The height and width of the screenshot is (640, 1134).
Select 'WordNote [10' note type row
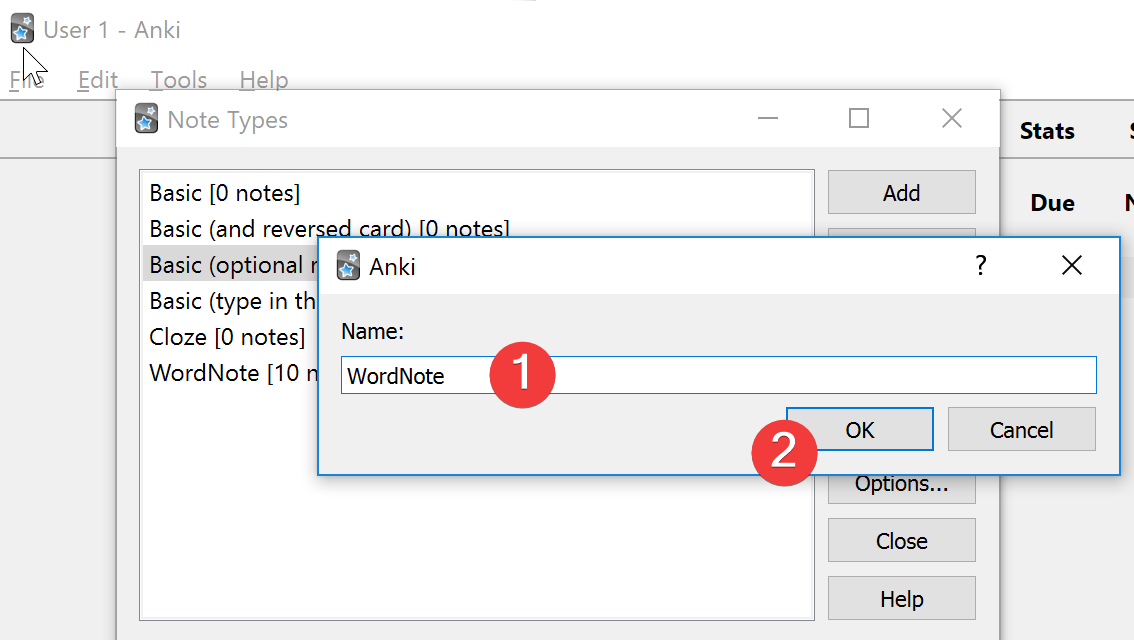pos(231,373)
